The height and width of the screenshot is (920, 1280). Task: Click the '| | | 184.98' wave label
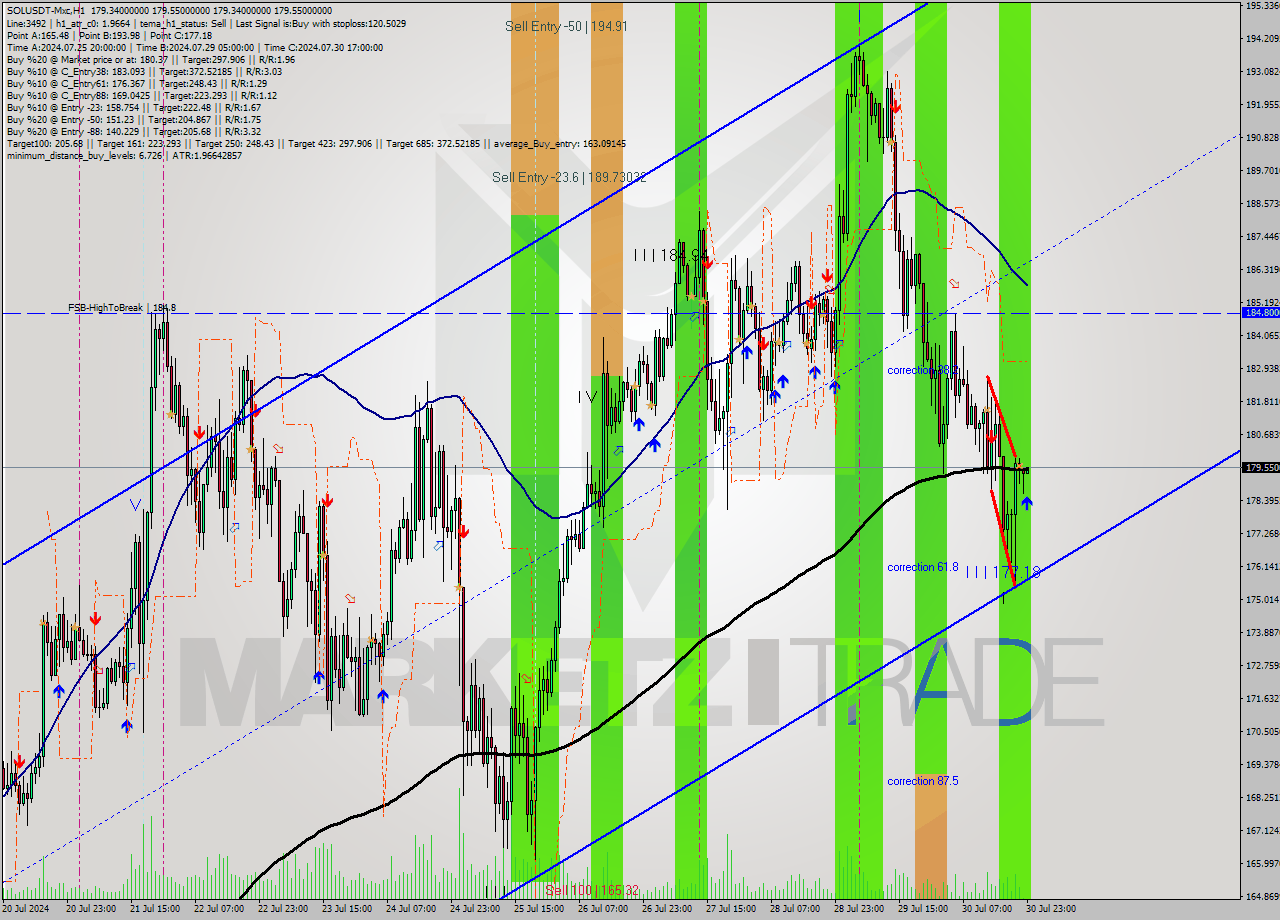pos(671,255)
